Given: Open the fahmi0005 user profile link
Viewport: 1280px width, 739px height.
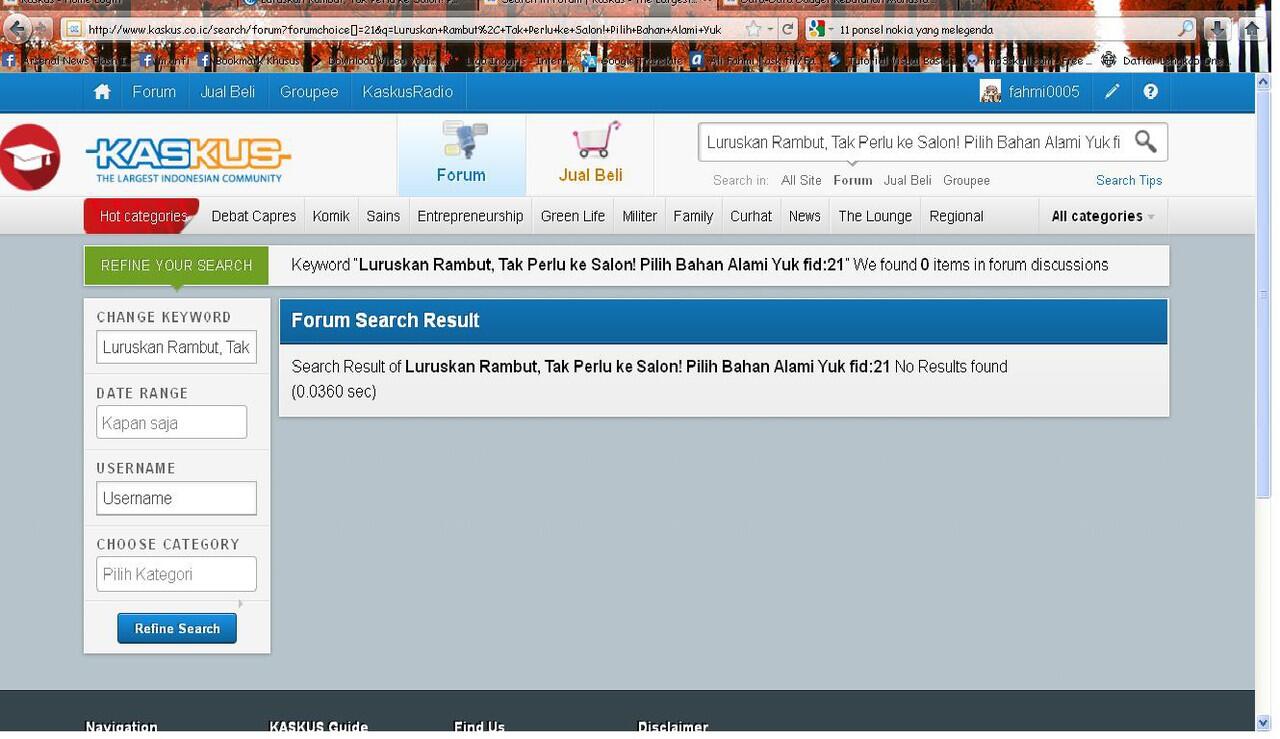Looking at the screenshot, I should coord(1044,92).
